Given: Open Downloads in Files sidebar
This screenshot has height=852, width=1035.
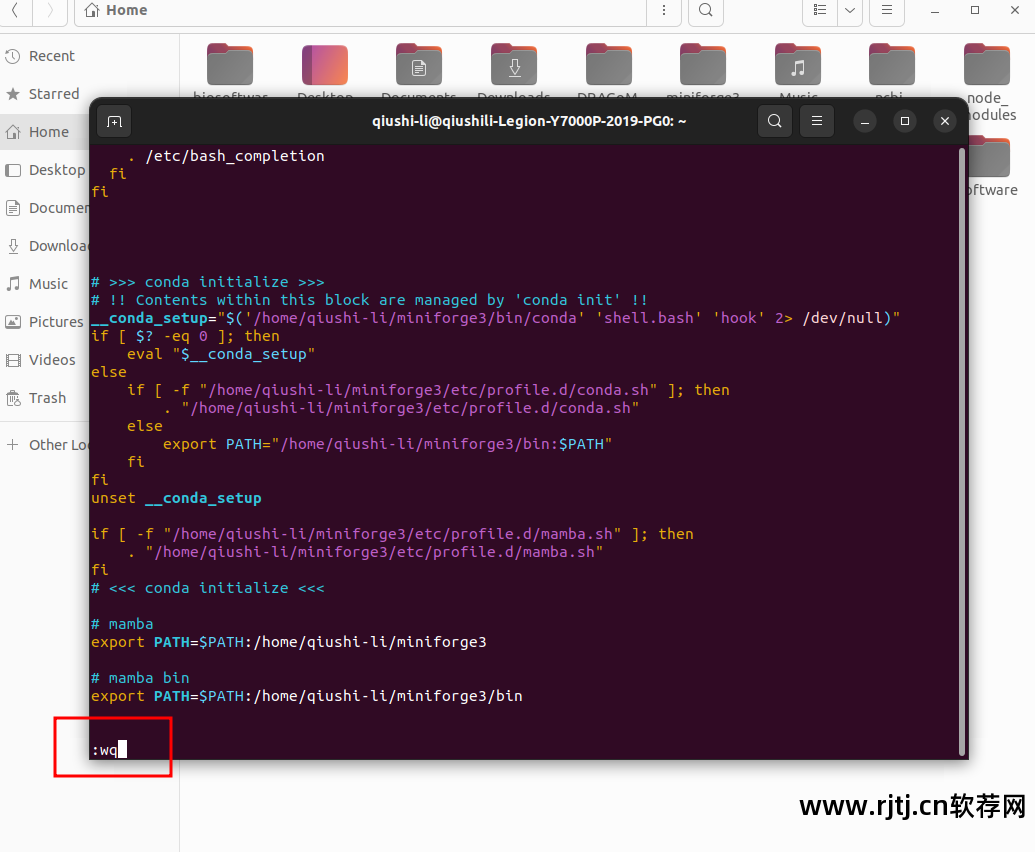Looking at the screenshot, I should point(45,246).
